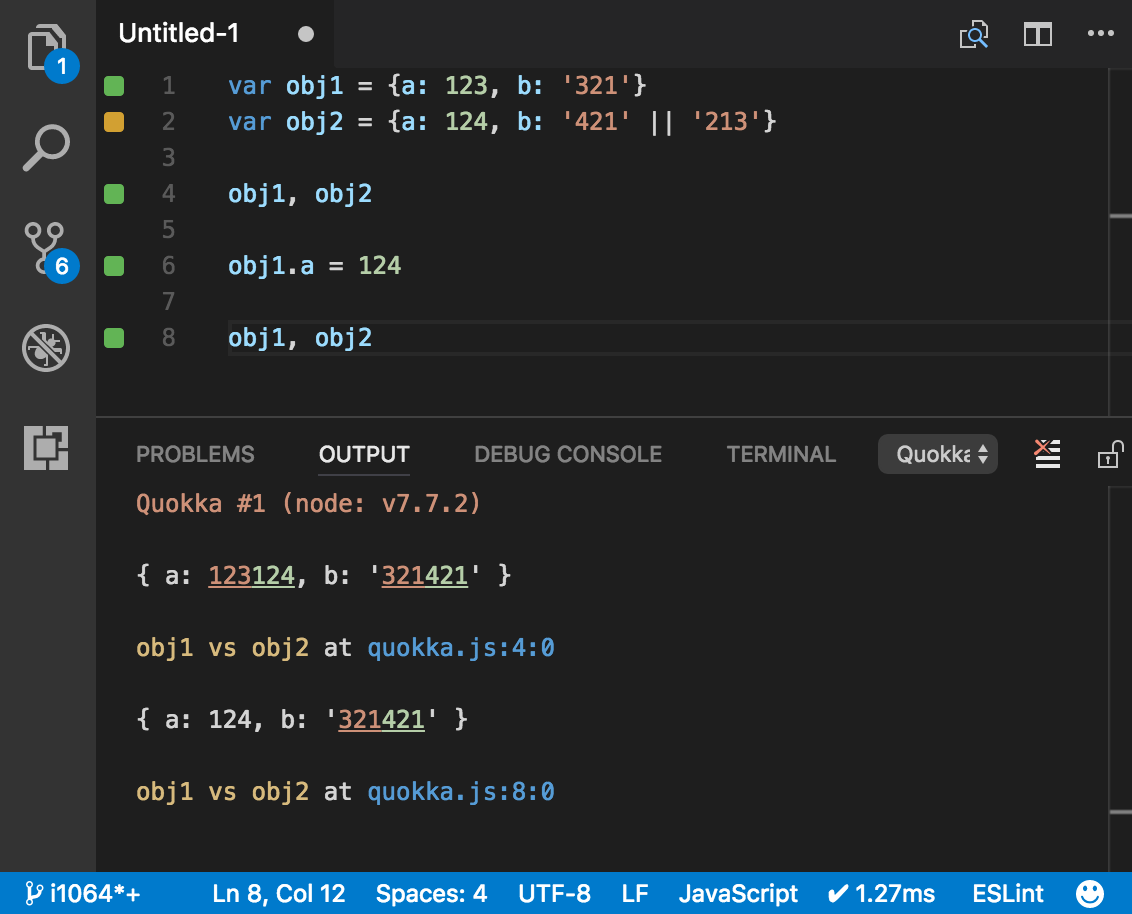This screenshot has width=1132, height=914.
Task: Click the green Quokka indicator on line 4
Action: click(x=113, y=193)
